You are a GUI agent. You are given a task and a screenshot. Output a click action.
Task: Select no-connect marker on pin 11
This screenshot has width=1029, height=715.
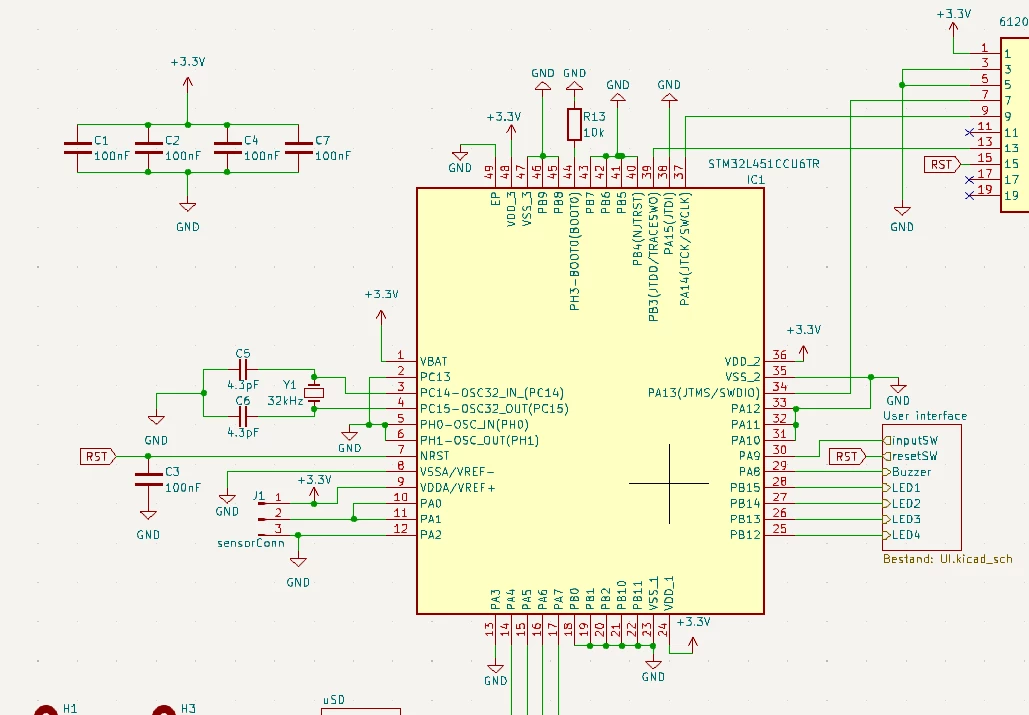tap(969, 133)
